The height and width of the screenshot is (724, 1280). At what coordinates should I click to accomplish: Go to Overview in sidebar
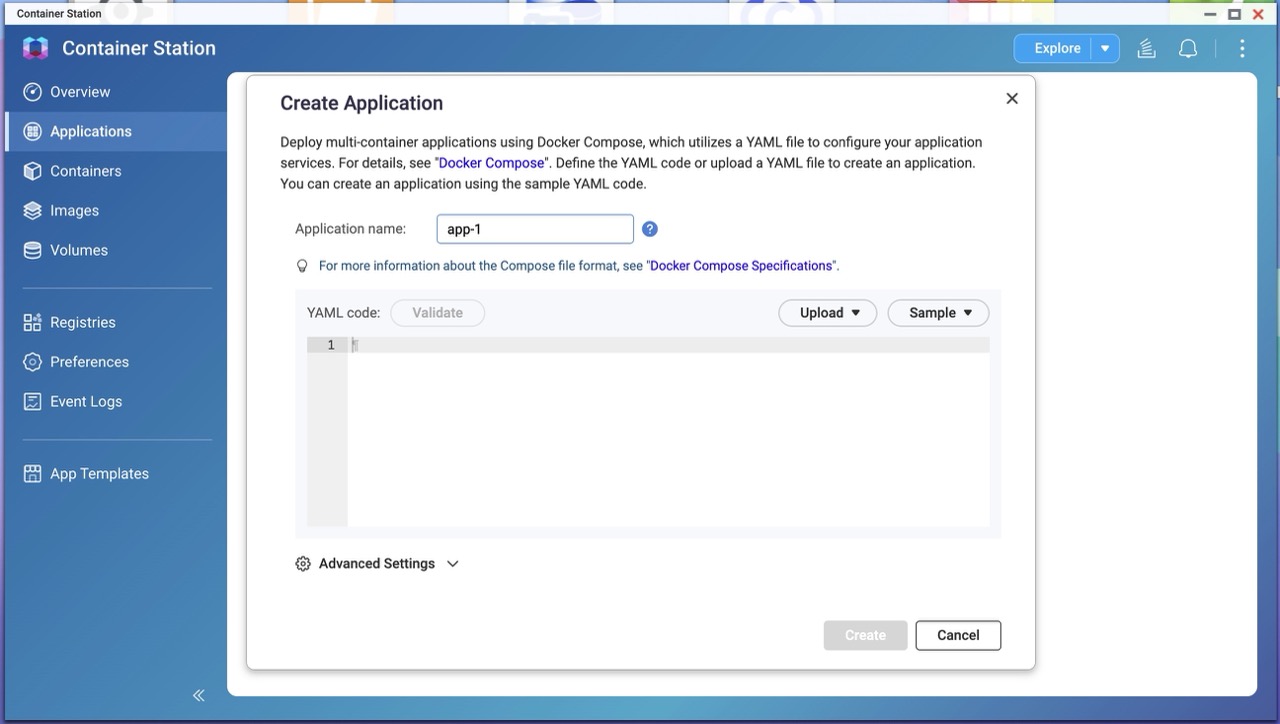(80, 92)
